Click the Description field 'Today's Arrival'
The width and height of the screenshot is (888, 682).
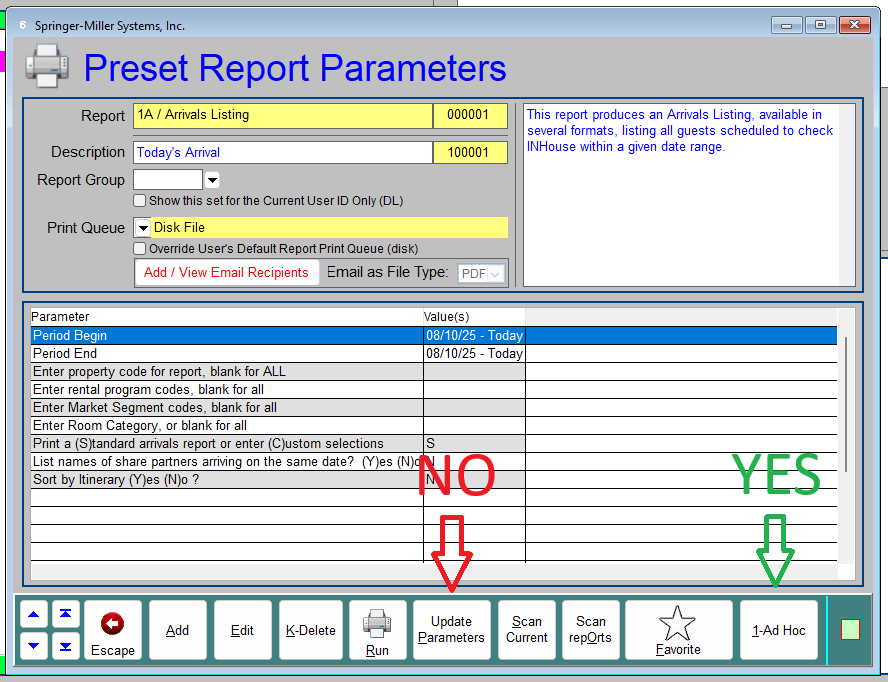282,152
